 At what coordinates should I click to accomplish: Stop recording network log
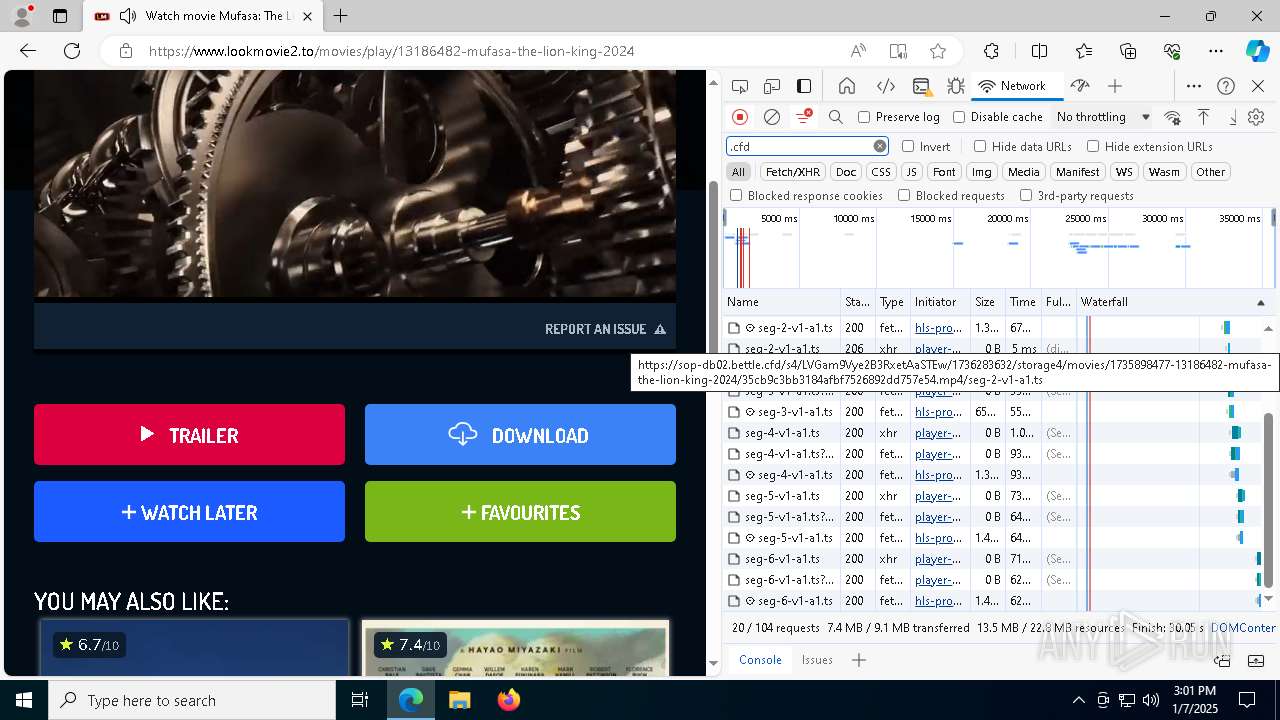pyautogui.click(x=740, y=117)
